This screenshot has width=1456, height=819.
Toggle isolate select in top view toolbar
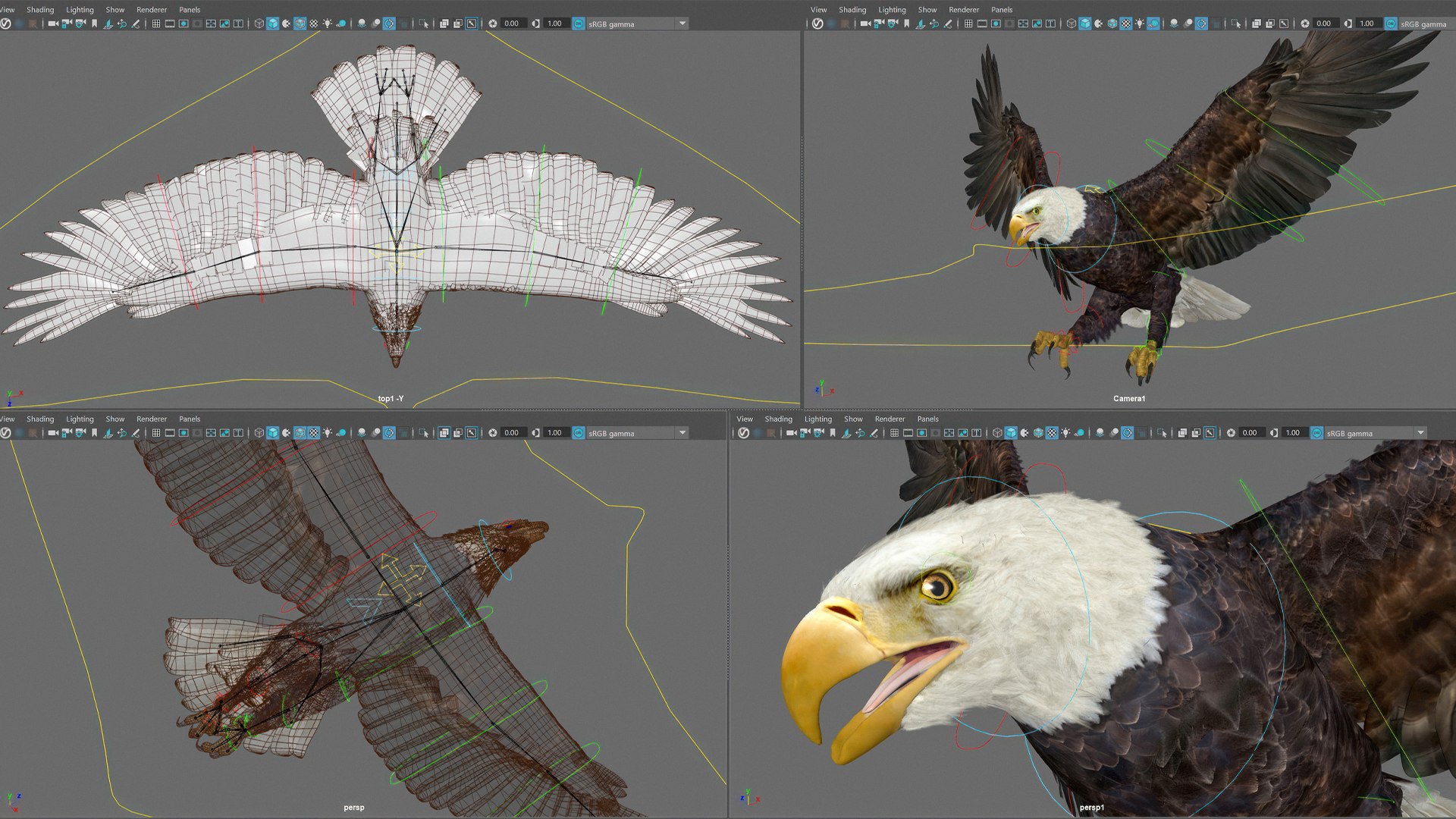click(x=423, y=24)
